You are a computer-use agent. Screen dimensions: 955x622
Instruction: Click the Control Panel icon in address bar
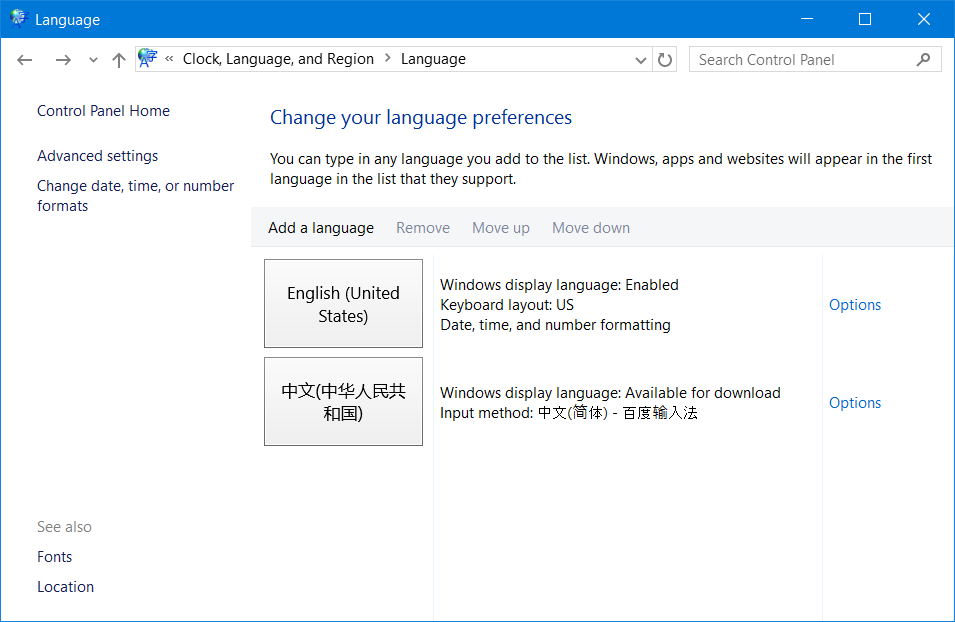(147, 58)
